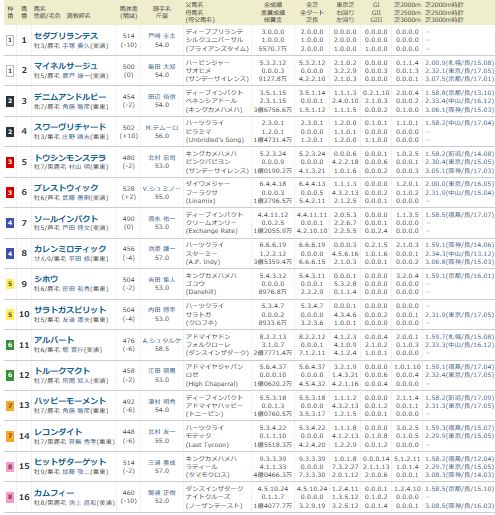View the ハッピーモーメント horse page

tap(70, 401)
